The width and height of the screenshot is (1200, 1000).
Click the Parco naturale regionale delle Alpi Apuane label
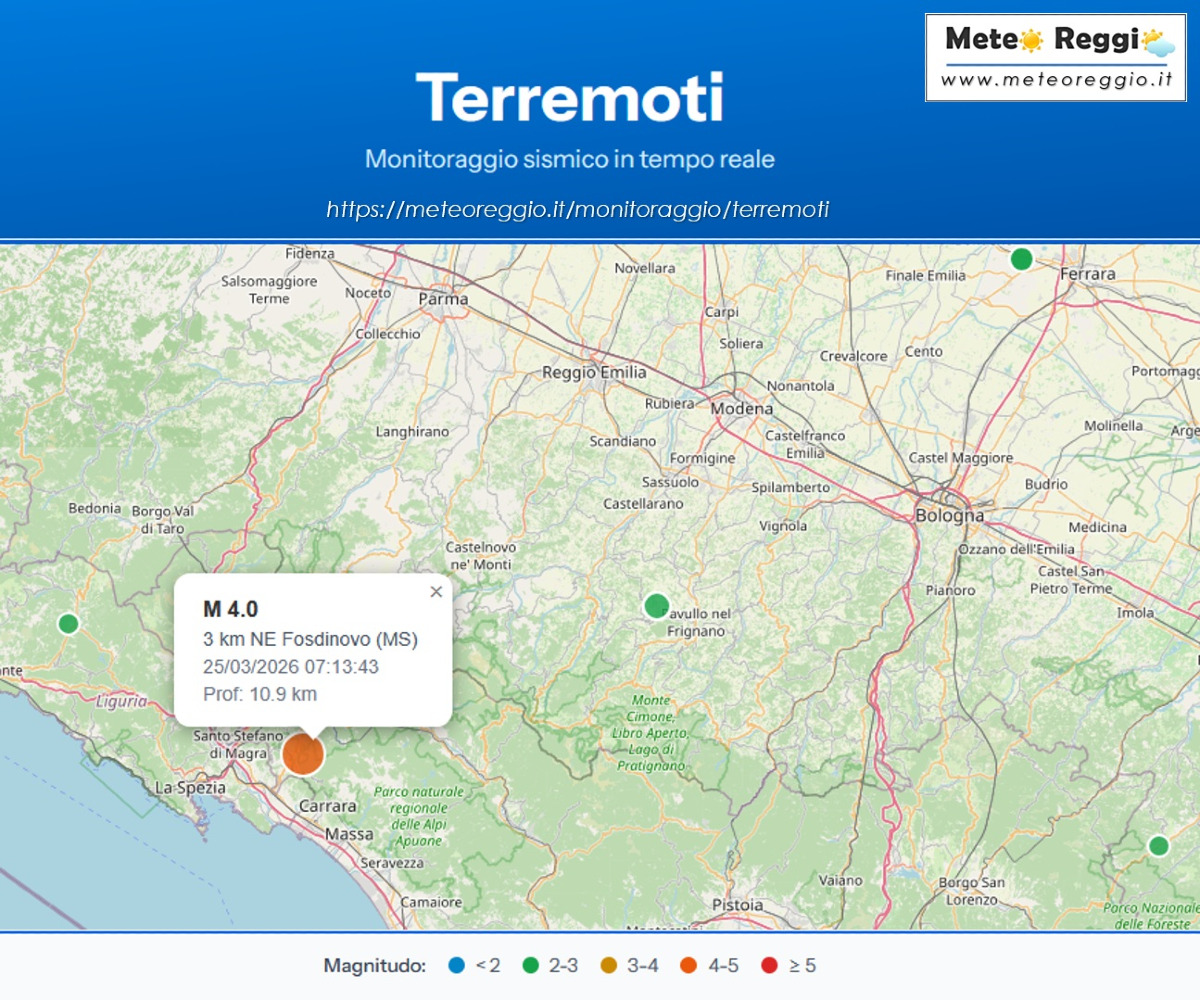point(419,818)
